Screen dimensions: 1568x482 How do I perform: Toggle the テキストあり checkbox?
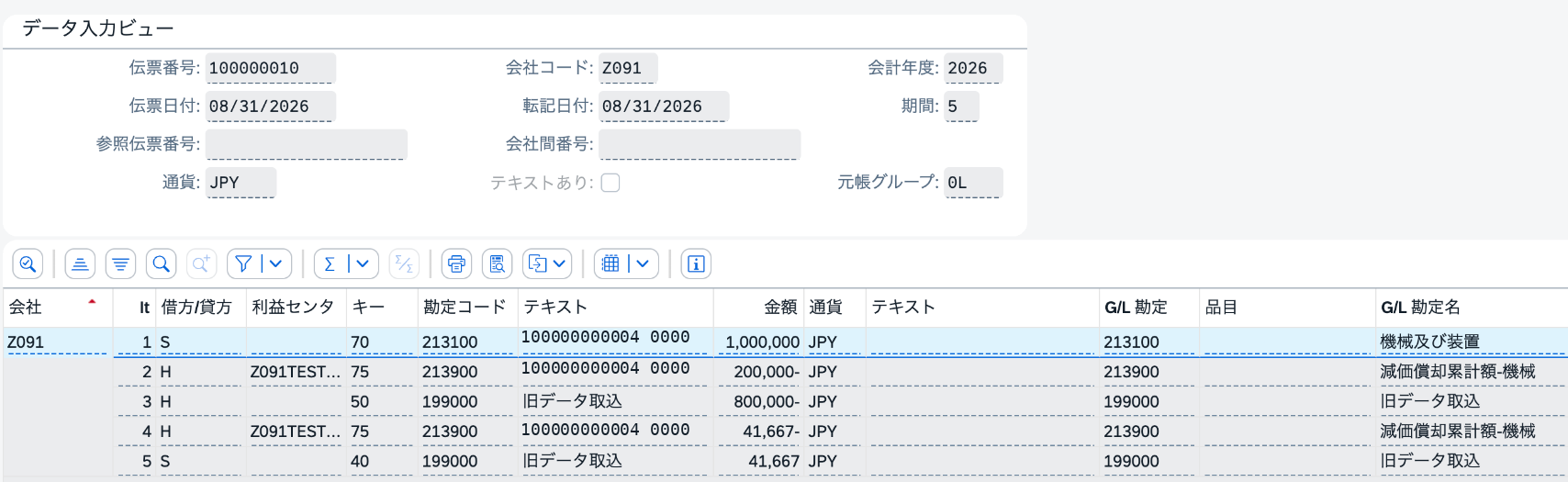[x=610, y=183]
